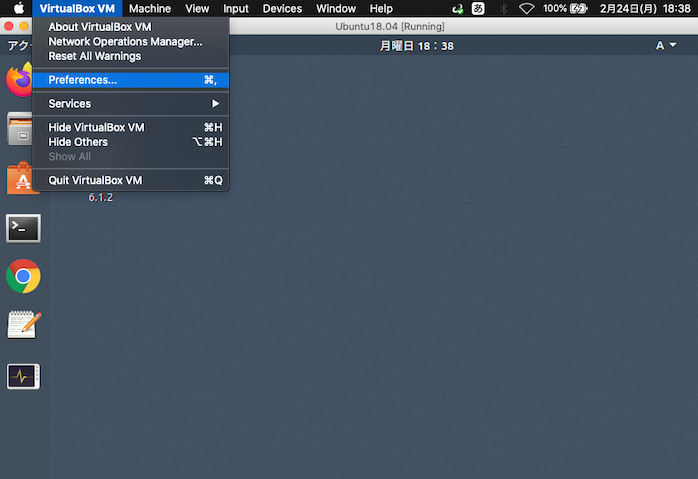Choose About VirtualBox VM
This screenshot has width=698, height=479.
point(131,27)
